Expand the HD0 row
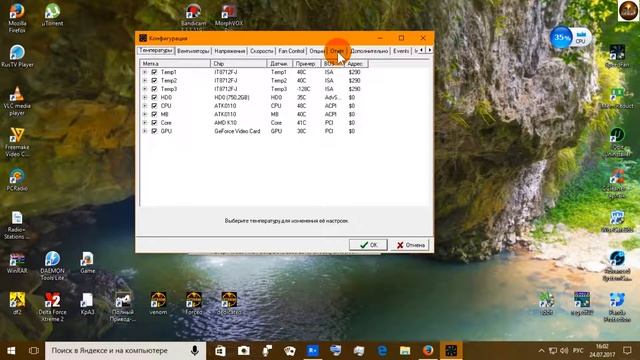This screenshot has width=640, height=360. [144, 98]
